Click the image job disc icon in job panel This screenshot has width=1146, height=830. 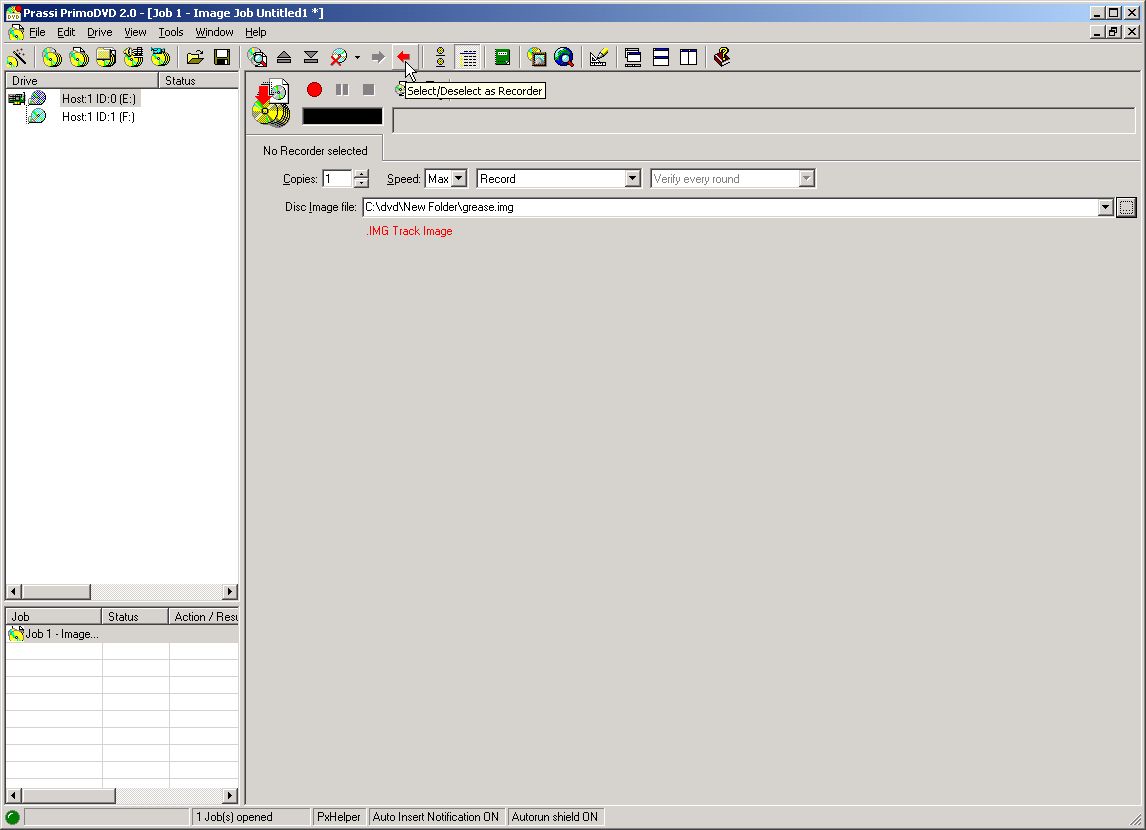(271, 103)
